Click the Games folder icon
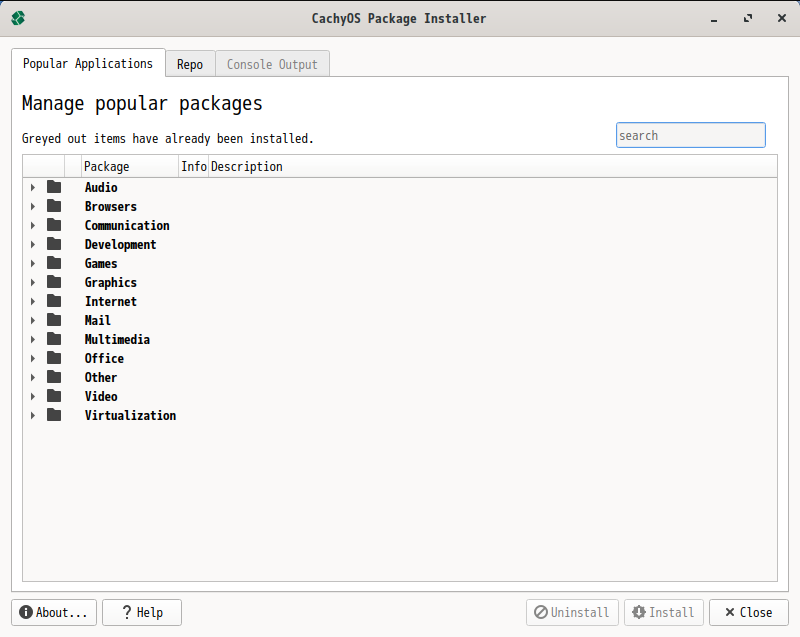The height and width of the screenshot is (637, 800). (54, 263)
